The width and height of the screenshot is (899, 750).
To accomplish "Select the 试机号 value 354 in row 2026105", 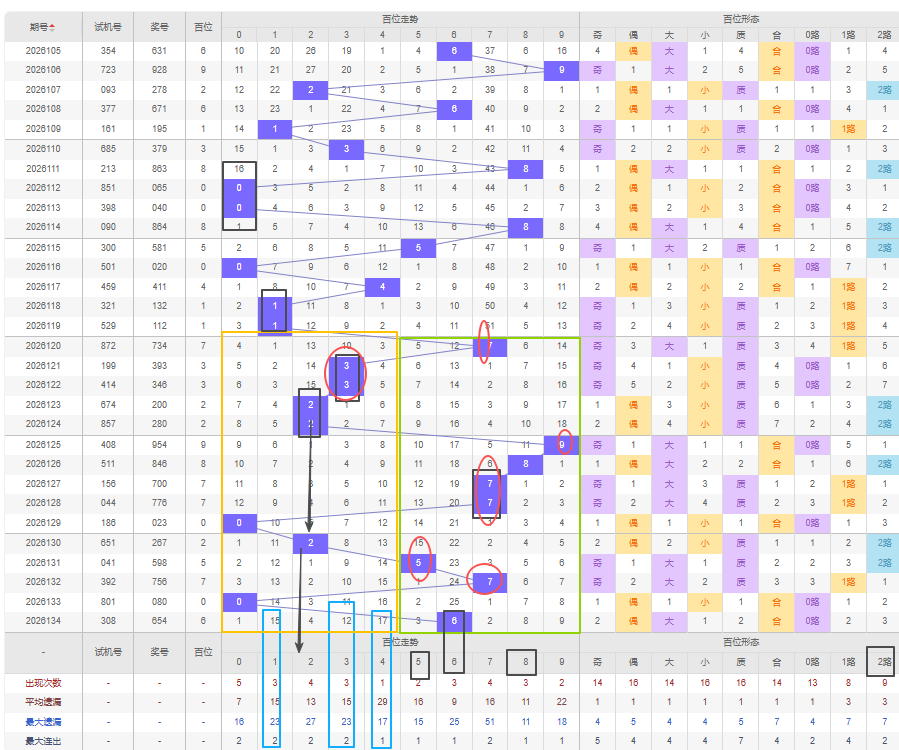I will click(x=108, y=50).
